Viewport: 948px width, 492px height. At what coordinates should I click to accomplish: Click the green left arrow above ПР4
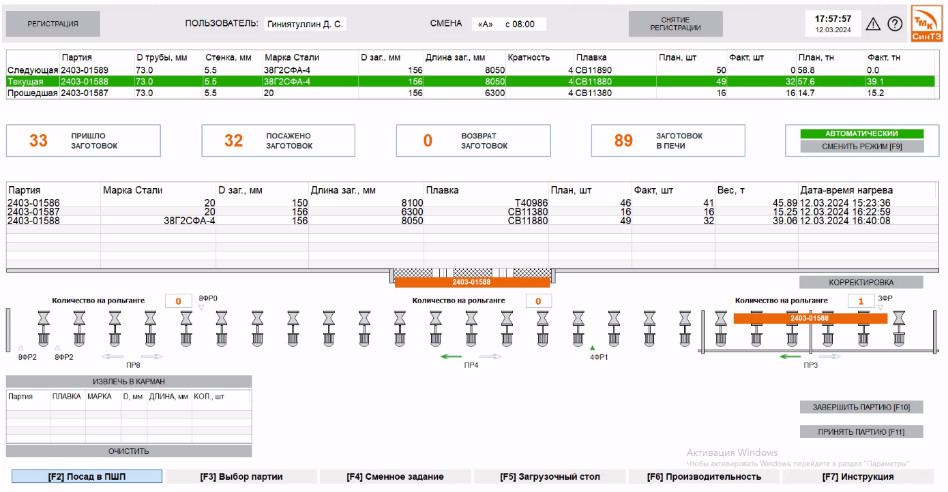pyautogui.click(x=453, y=356)
